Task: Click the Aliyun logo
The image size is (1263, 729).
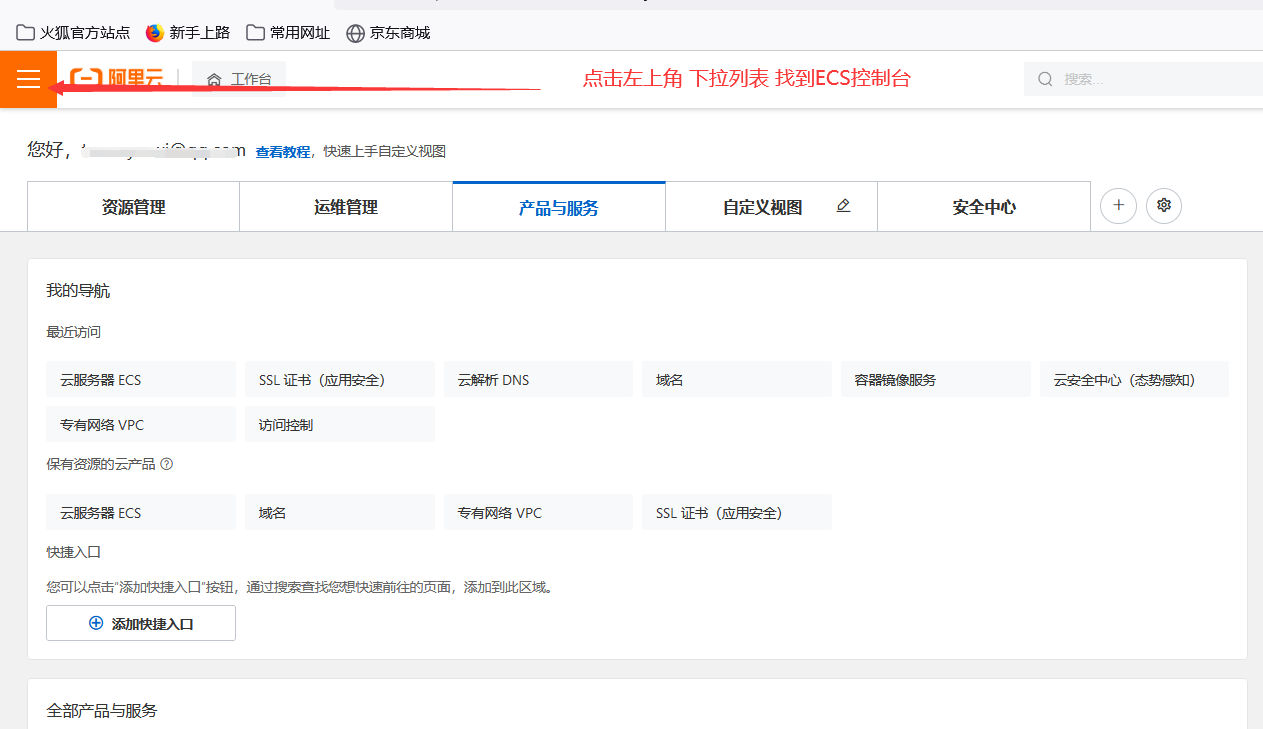Action: (116, 79)
